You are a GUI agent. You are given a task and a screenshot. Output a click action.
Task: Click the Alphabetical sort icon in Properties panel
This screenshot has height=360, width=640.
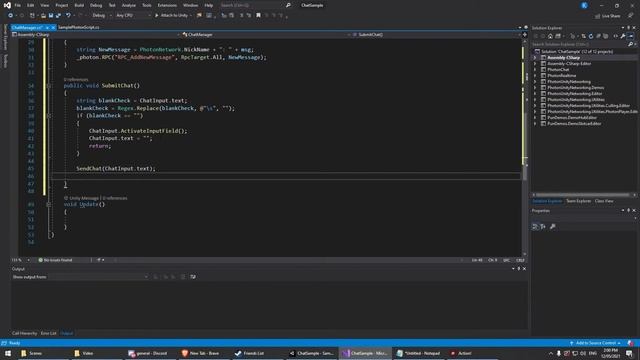tap(543, 227)
